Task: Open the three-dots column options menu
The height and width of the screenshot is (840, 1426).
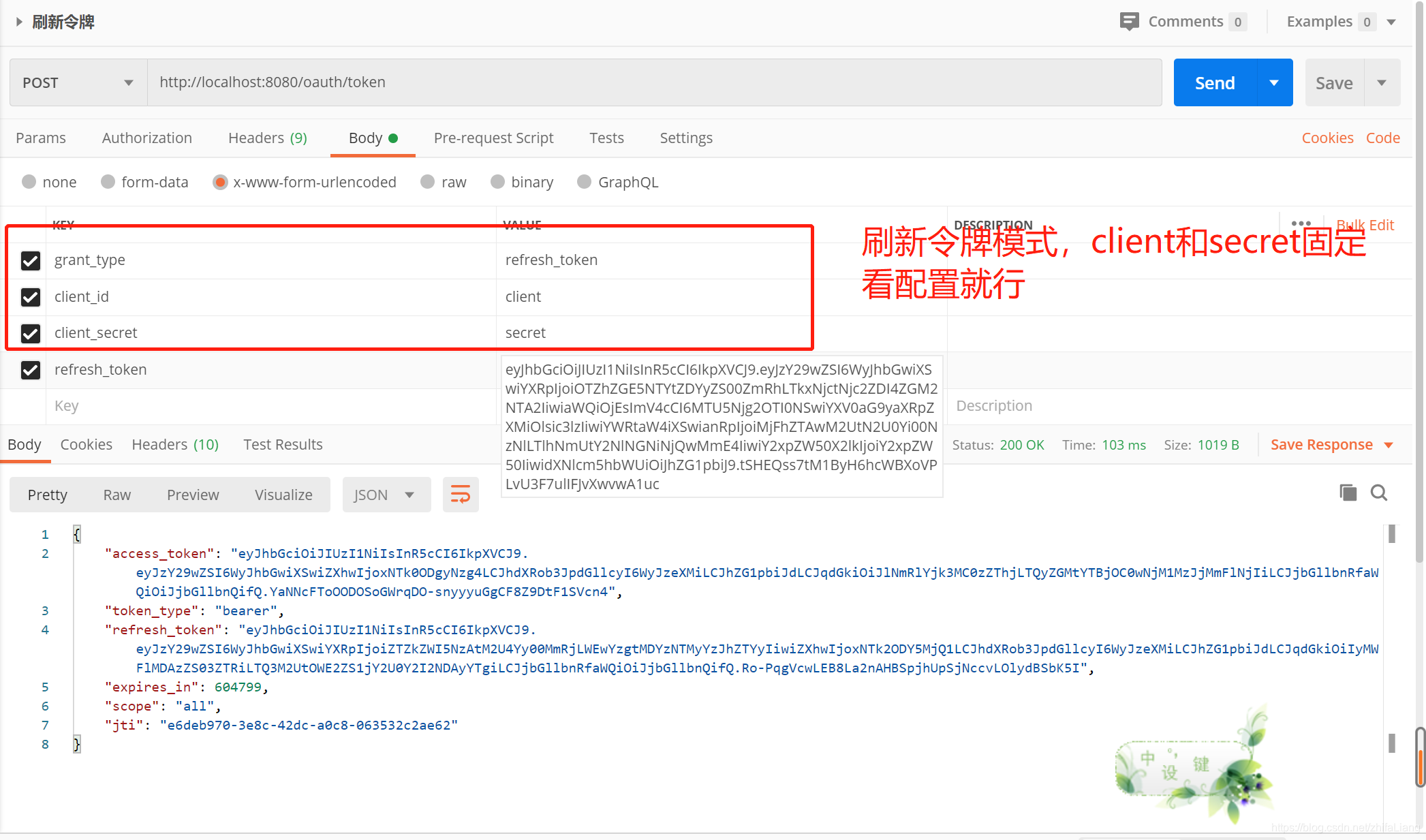Action: [x=1301, y=223]
